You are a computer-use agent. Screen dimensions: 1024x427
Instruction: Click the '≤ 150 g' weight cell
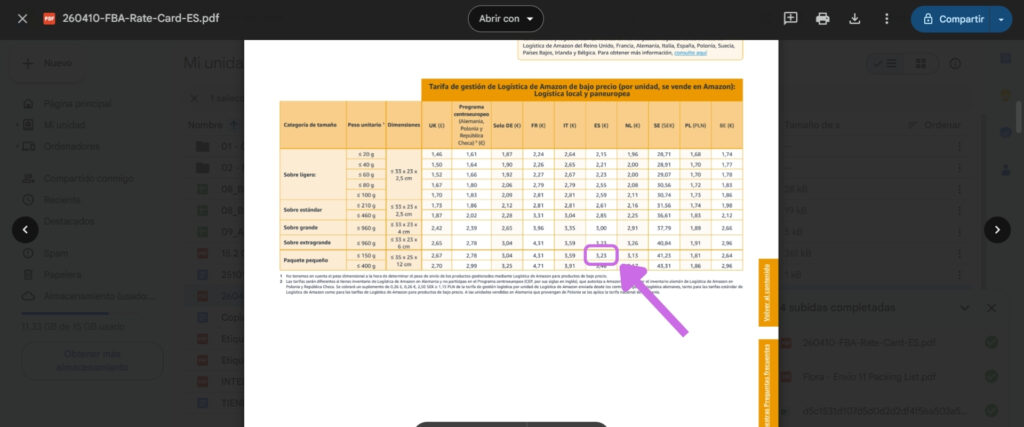366,255
